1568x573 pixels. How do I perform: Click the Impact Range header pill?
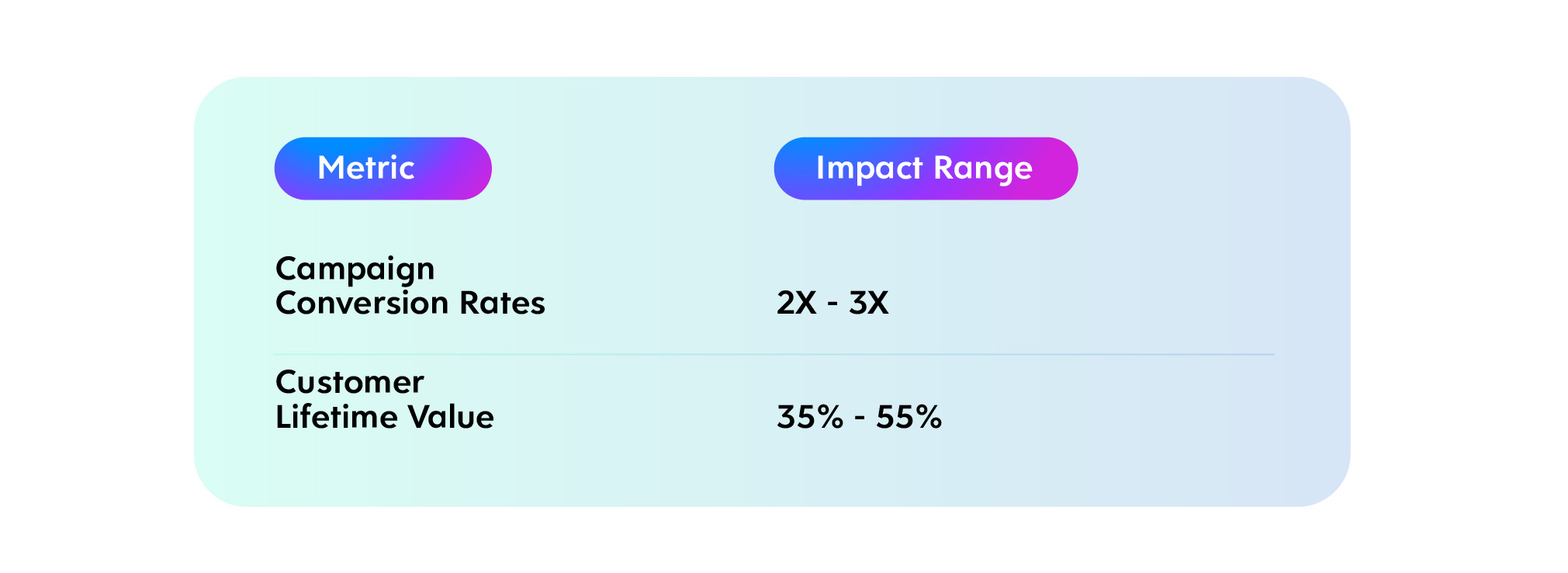coord(926,168)
